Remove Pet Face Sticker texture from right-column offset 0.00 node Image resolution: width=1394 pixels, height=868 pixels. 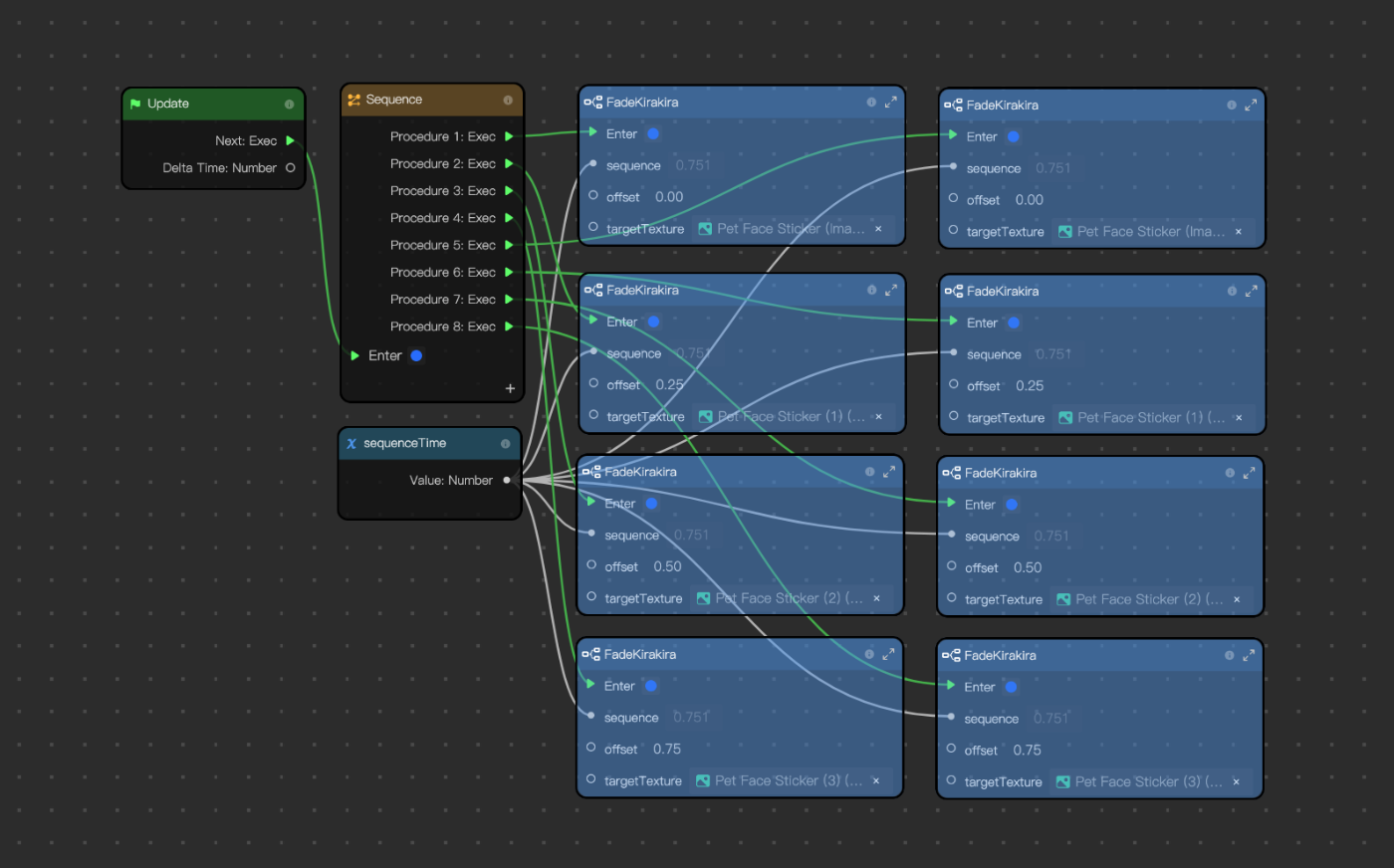tap(1239, 232)
